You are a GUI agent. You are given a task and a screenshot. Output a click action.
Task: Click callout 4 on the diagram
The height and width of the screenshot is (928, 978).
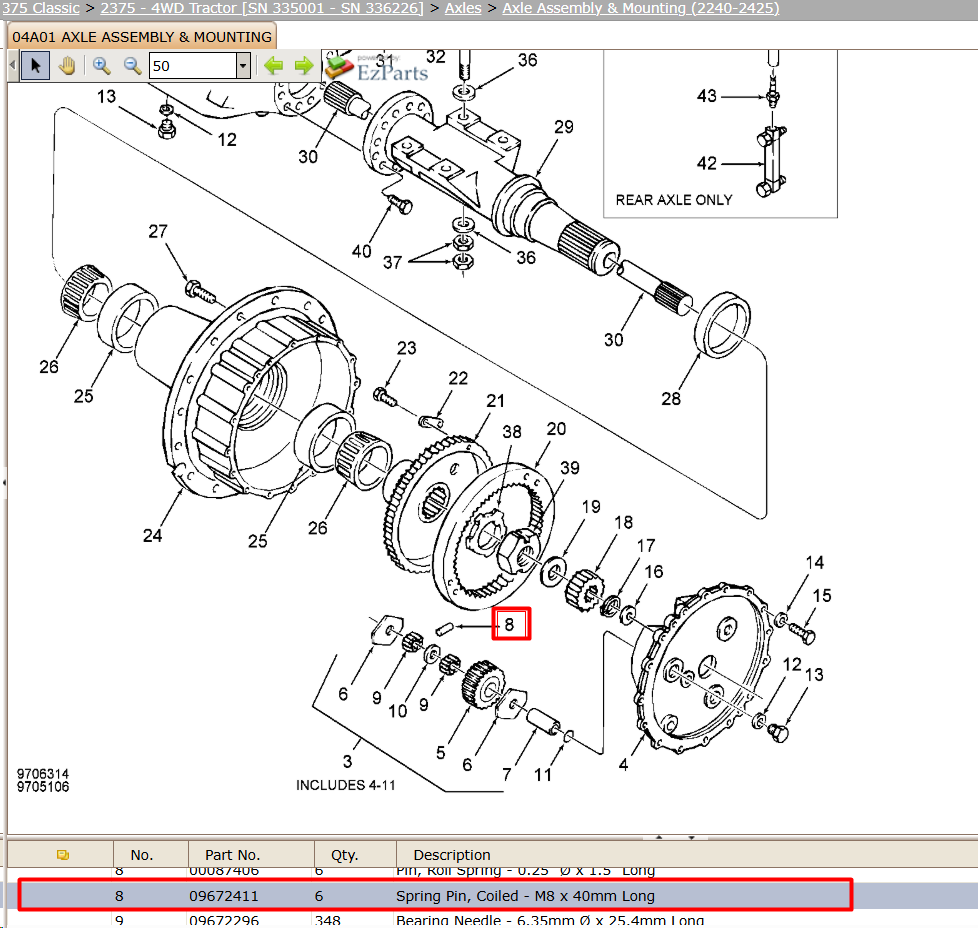pos(623,765)
